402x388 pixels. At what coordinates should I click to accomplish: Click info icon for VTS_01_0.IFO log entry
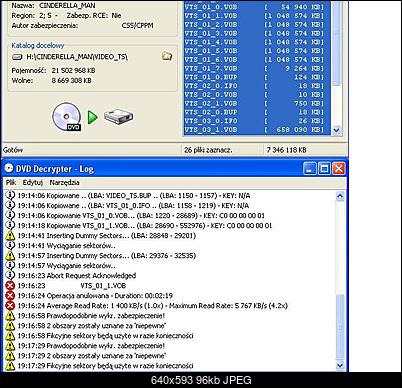click(x=10, y=205)
